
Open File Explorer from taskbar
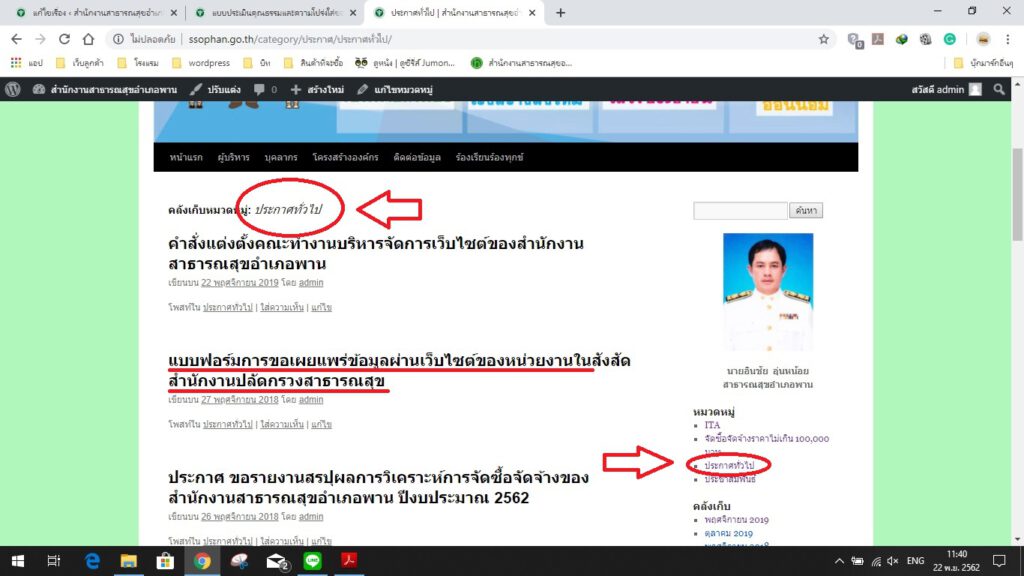[x=129, y=561]
